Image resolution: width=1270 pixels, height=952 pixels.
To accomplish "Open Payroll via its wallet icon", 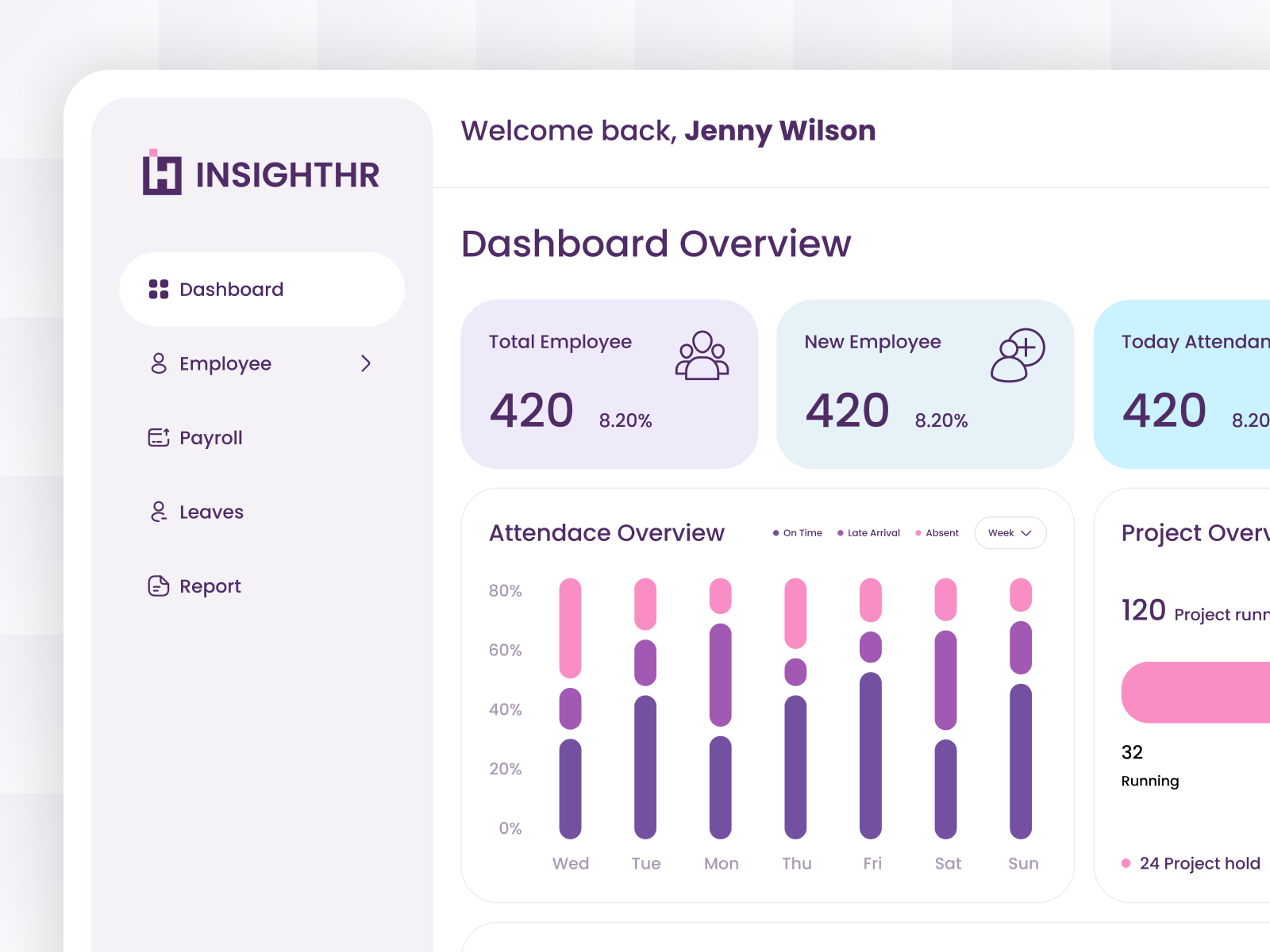I will point(158,437).
